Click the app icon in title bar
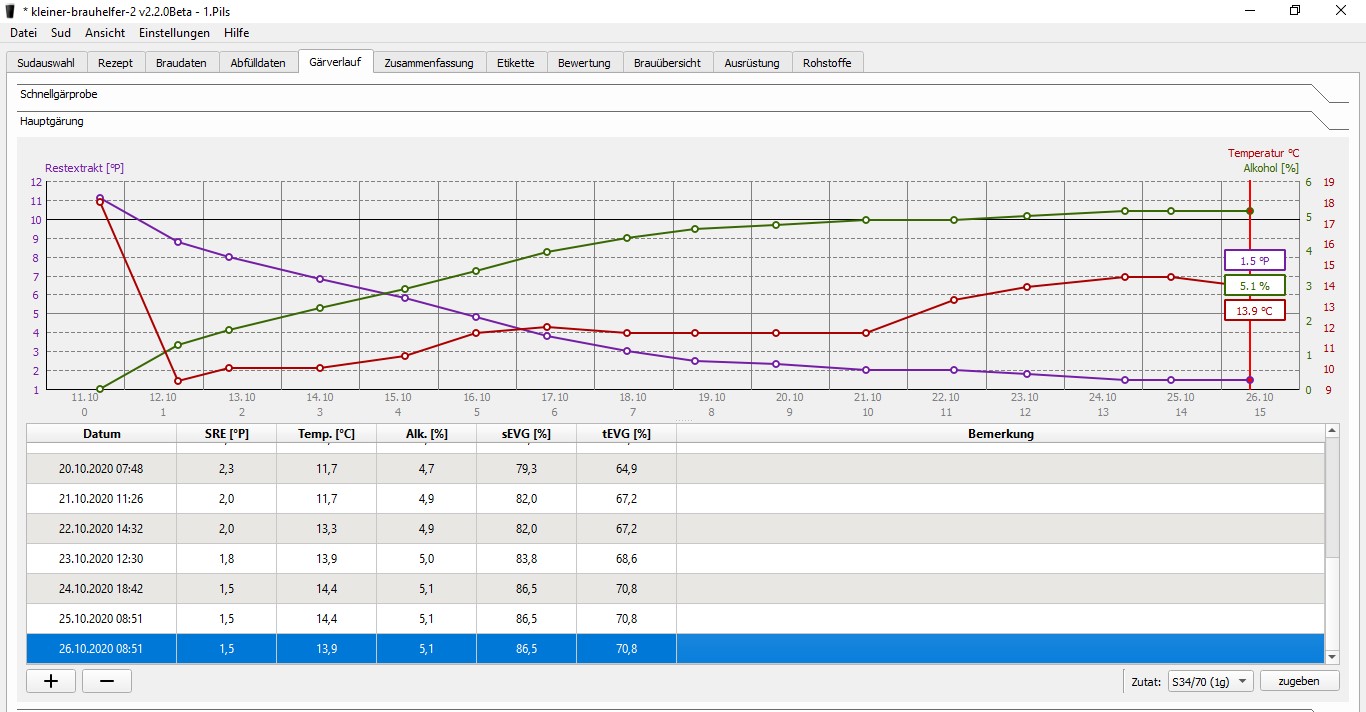1366x712 pixels. coord(11,10)
